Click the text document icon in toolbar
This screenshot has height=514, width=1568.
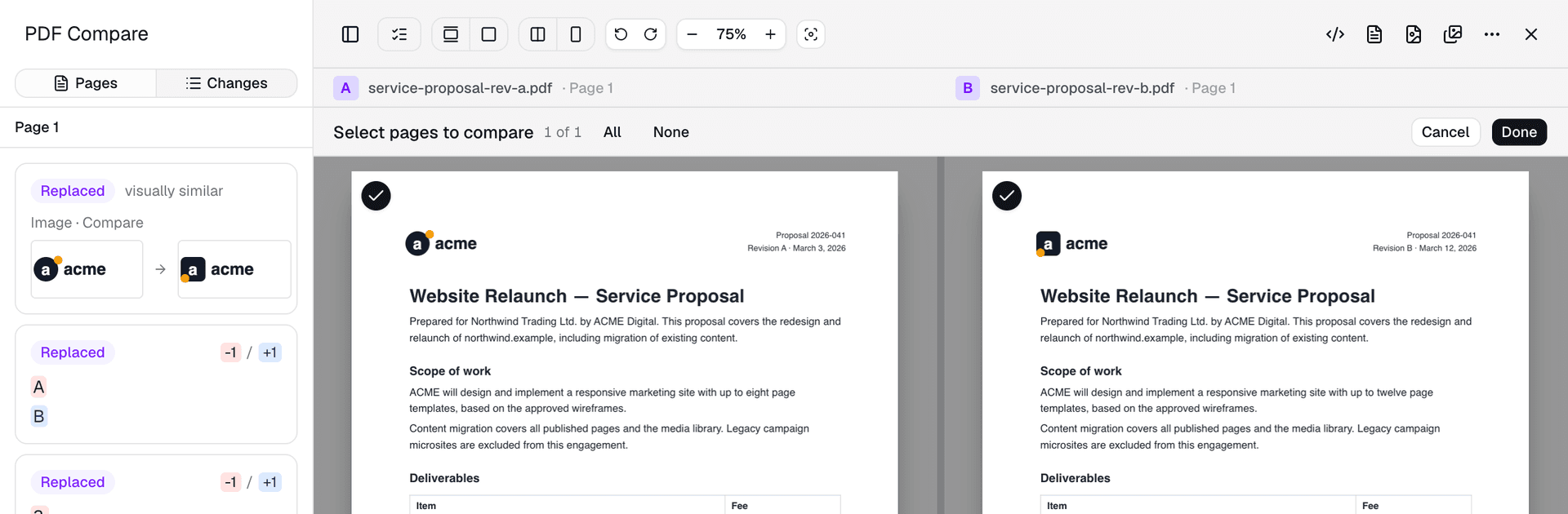click(x=1374, y=34)
